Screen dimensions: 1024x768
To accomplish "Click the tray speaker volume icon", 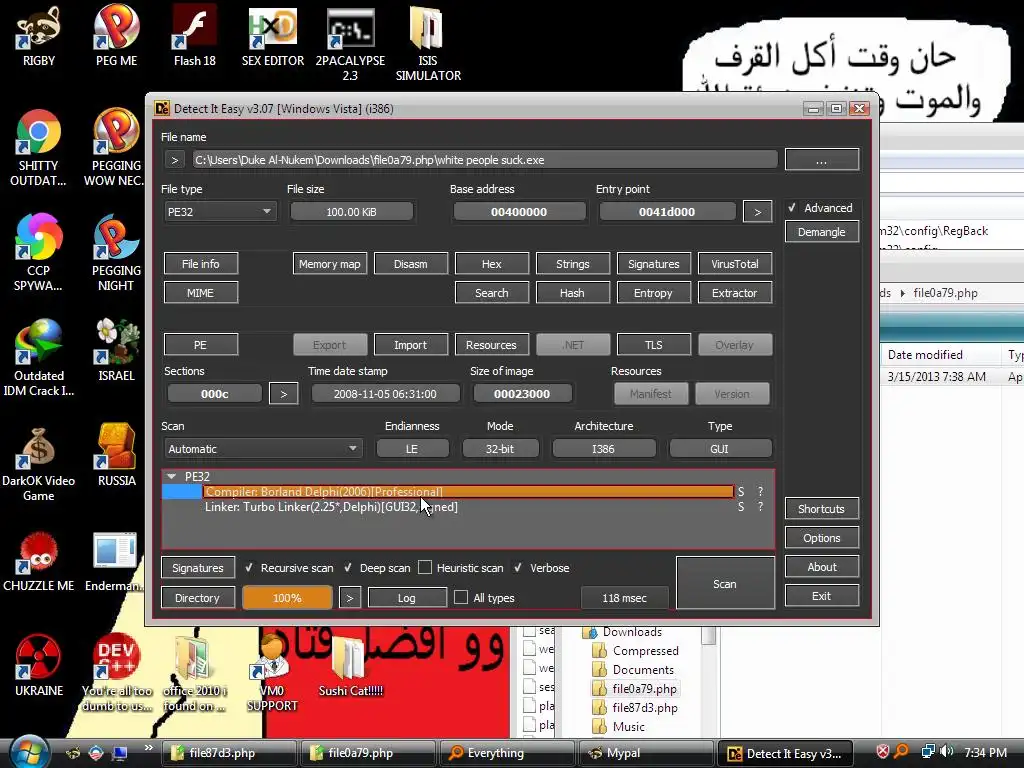I will point(946,752).
